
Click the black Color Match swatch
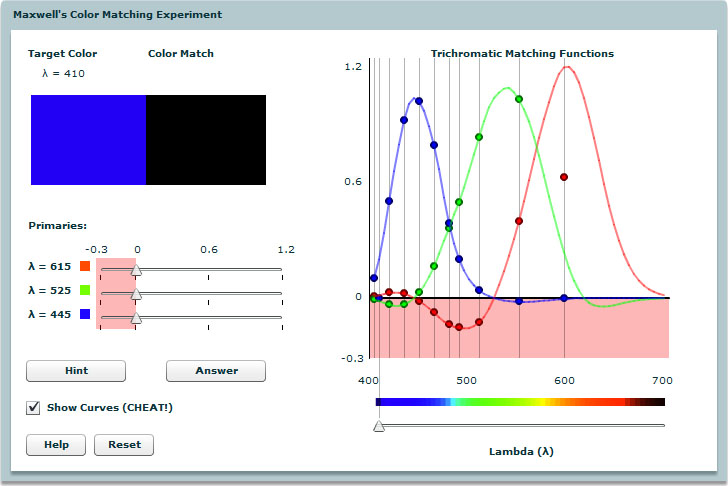(x=206, y=140)
